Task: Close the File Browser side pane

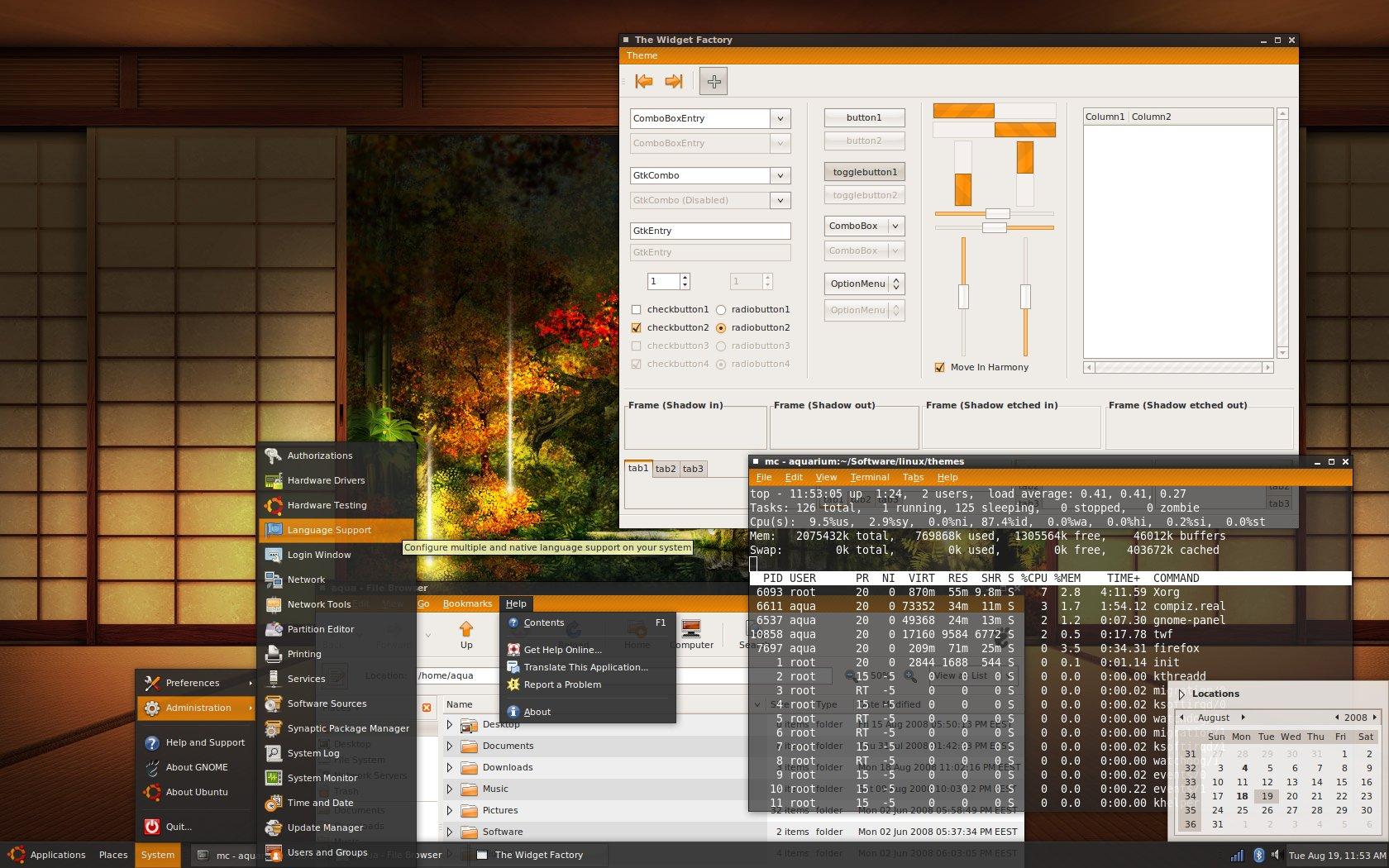Action: point(427,707)
